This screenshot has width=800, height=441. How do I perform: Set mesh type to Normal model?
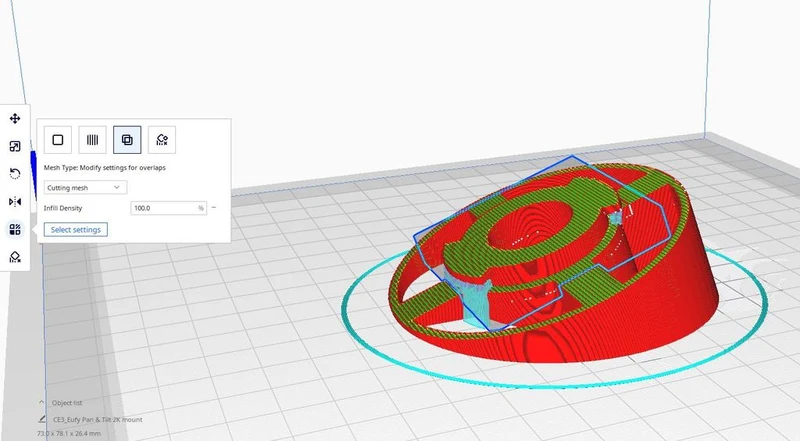coord(58,140)
